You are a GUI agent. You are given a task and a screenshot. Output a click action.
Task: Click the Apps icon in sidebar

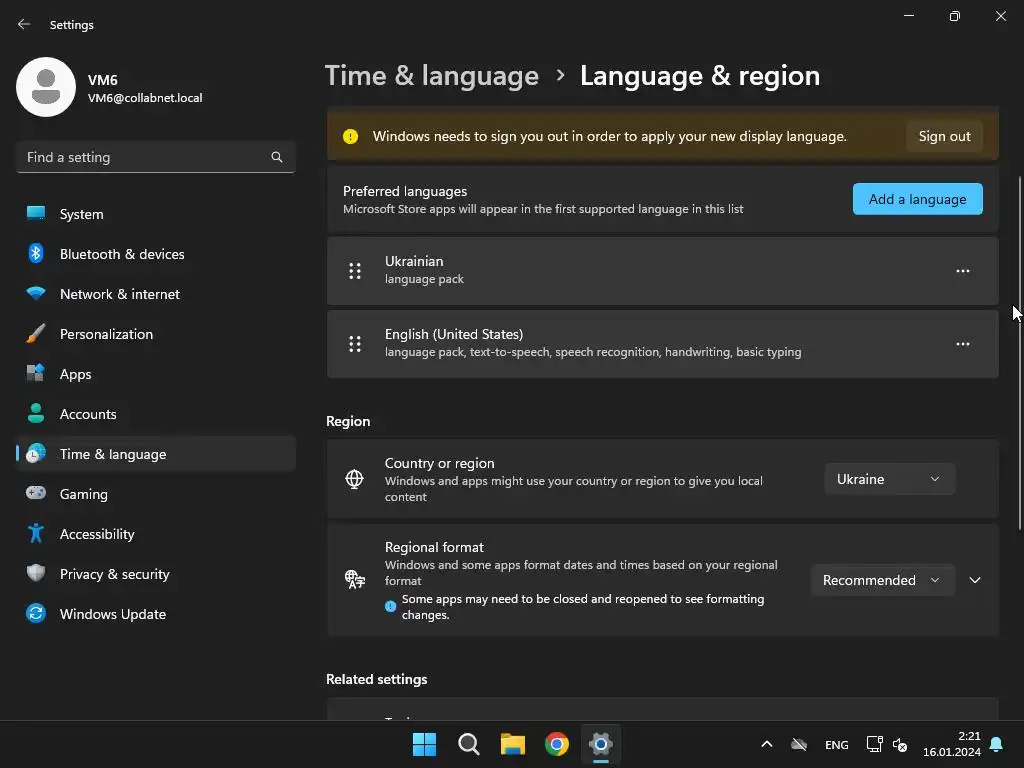point(36,373)
